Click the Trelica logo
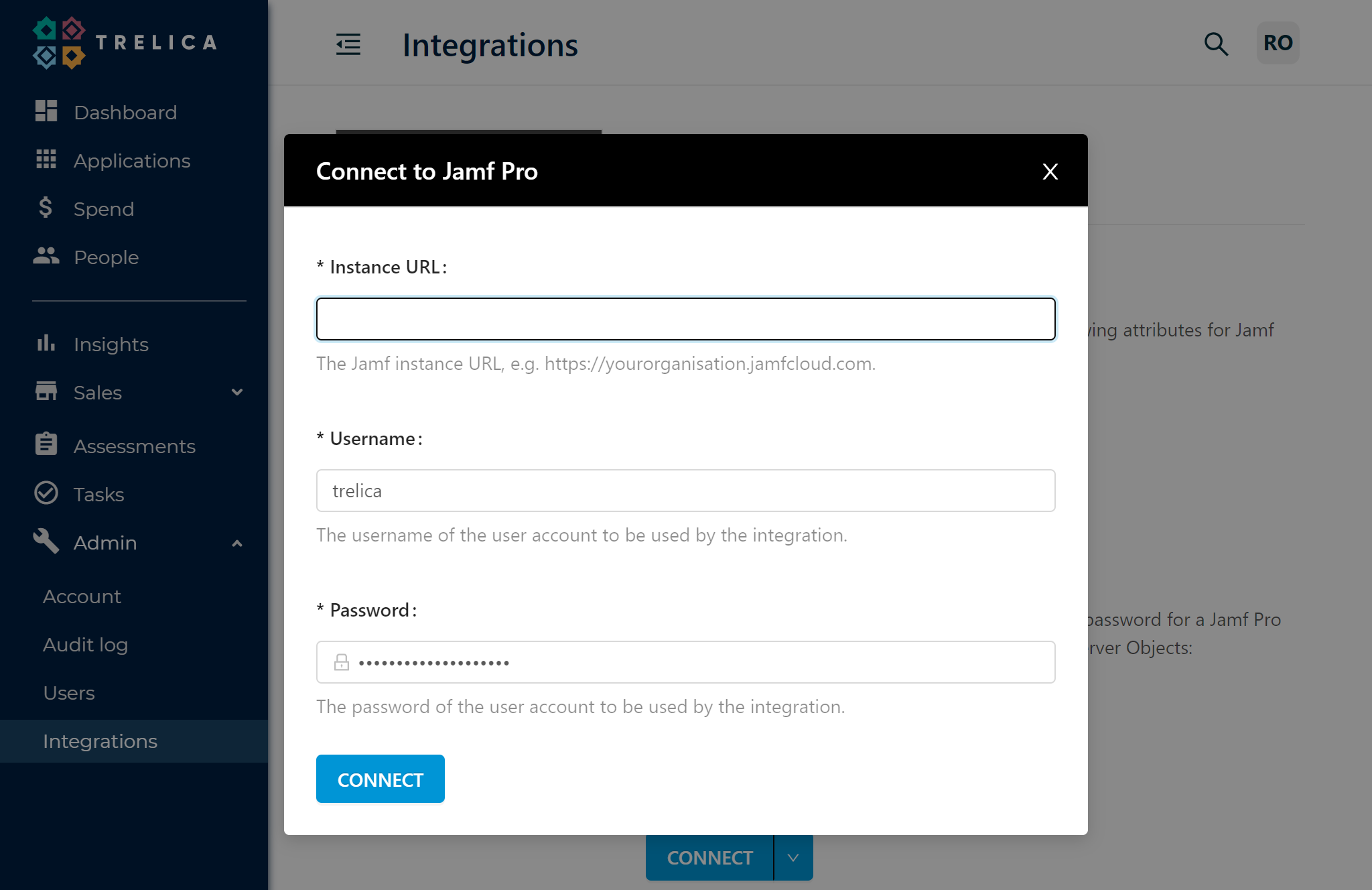The image size is (1372, 890). pos(125,43)
